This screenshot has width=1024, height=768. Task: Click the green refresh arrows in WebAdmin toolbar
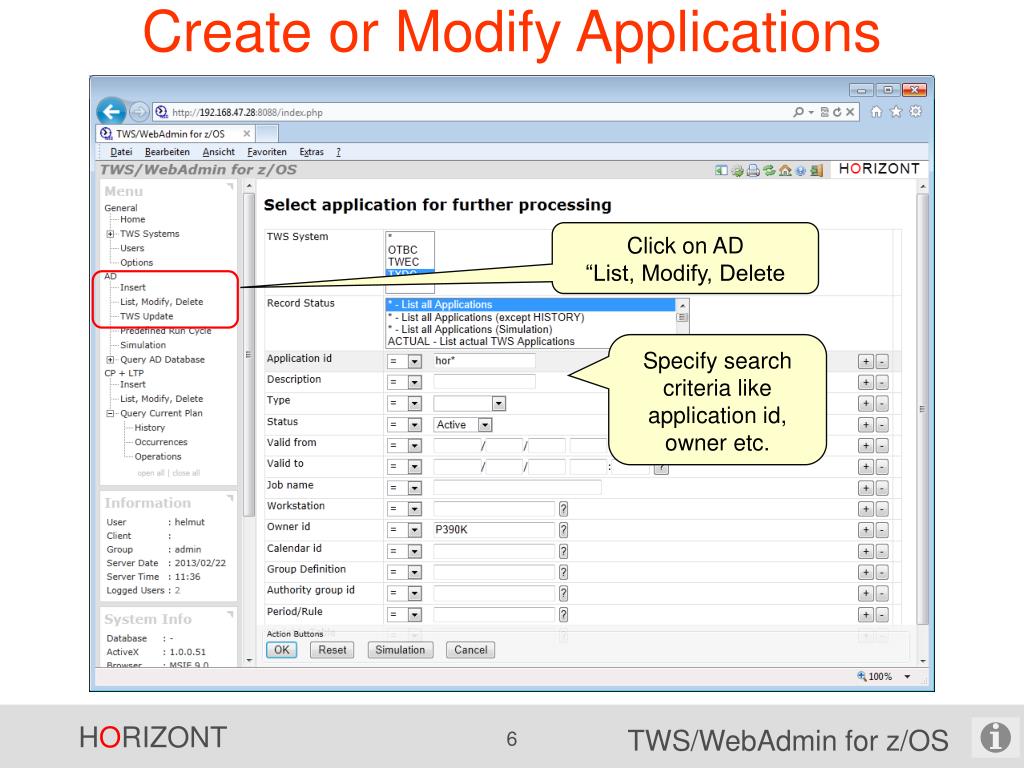(x=769, y=170)
